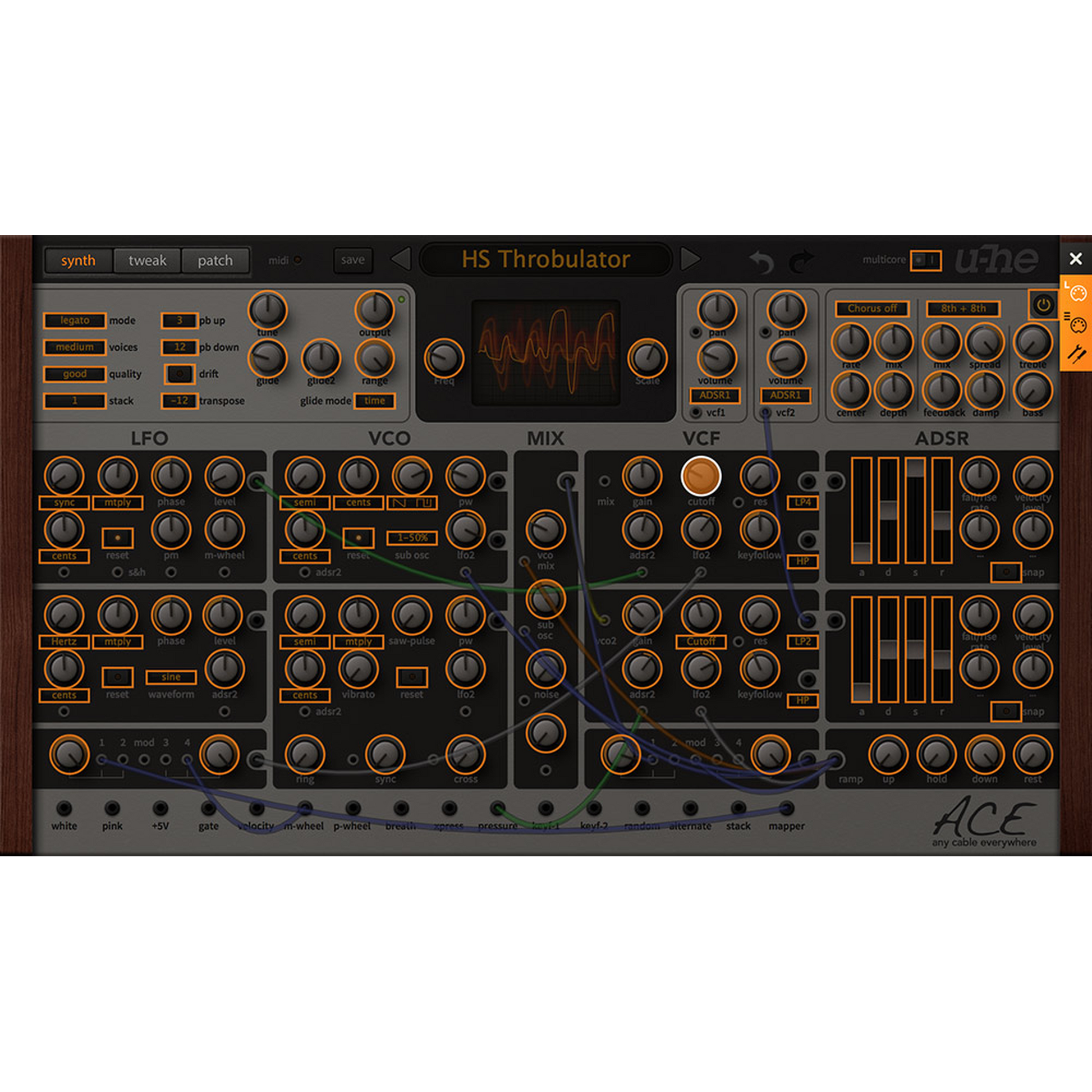Open preferences with the wrench-screwdriver icon
The height and width of the screenshot is (1092, 1092).
tap(1076, 355)
